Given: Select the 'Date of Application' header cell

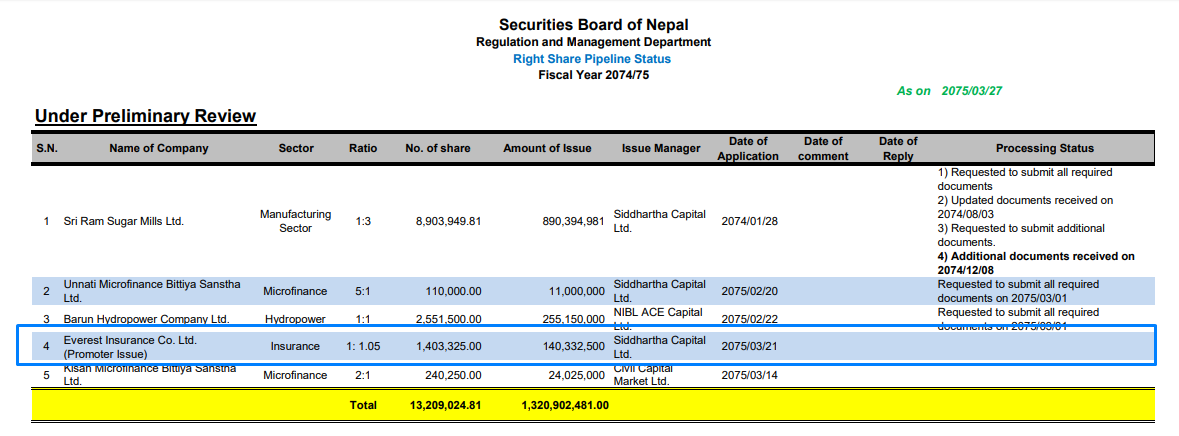Looking at the screenshot, I should 748,148.
